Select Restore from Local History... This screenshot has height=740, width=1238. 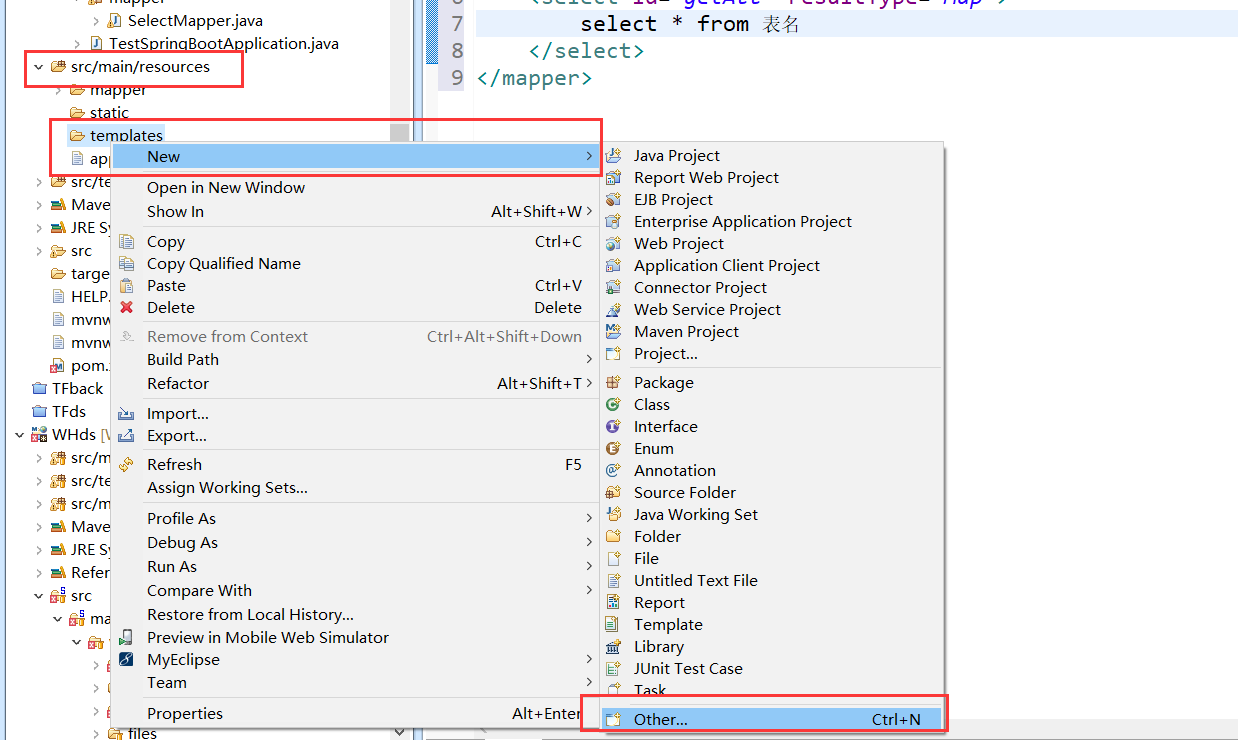250,614
